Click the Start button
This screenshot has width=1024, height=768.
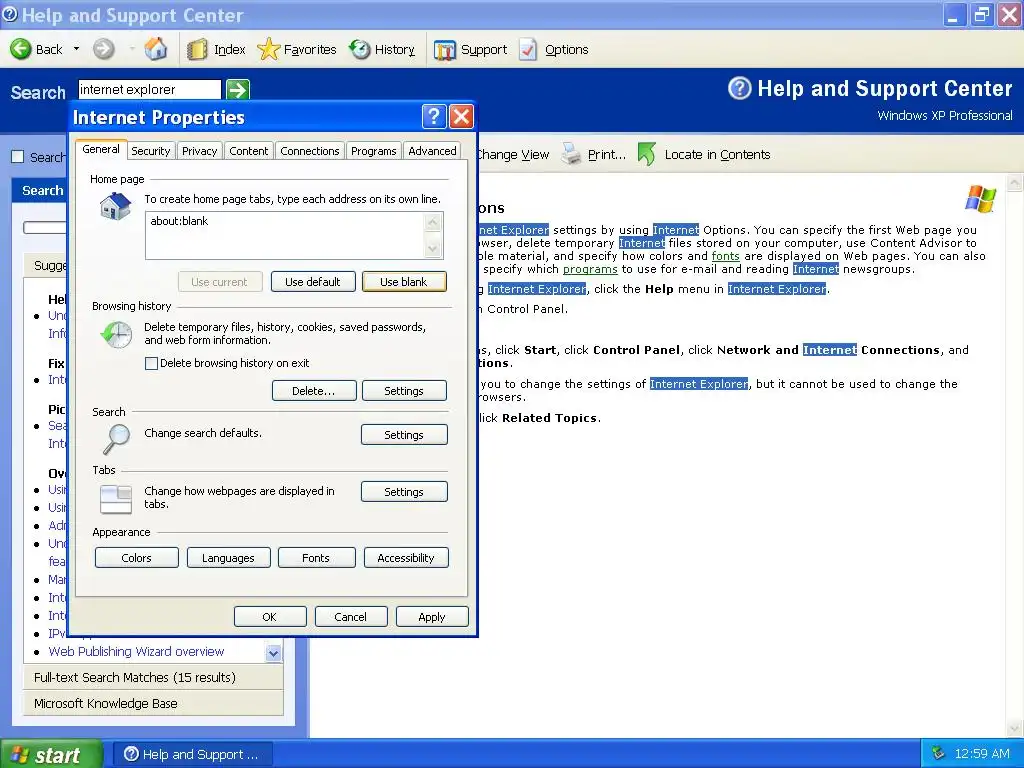point(51,754)
